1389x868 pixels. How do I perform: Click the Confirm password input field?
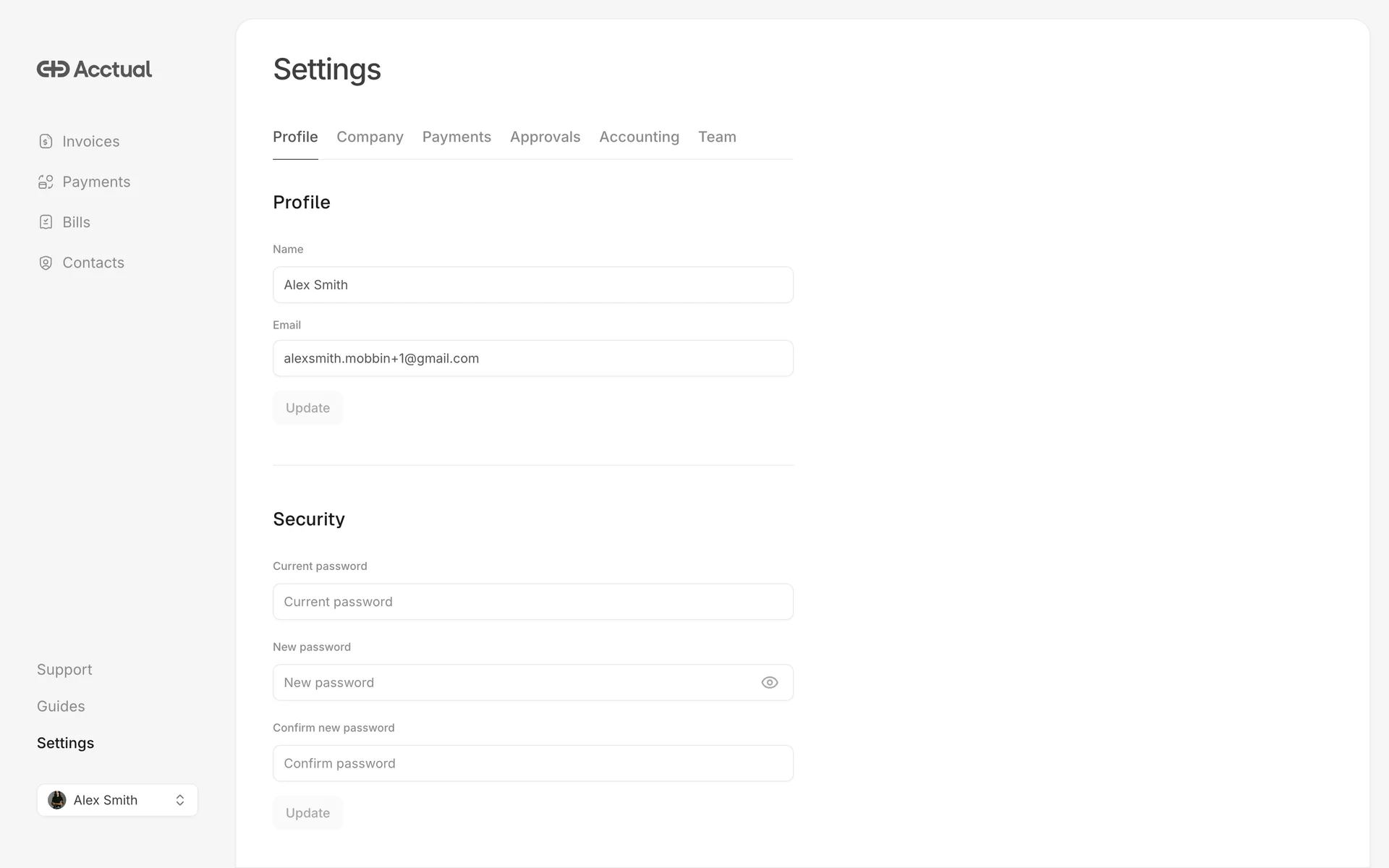click(532, 764)
